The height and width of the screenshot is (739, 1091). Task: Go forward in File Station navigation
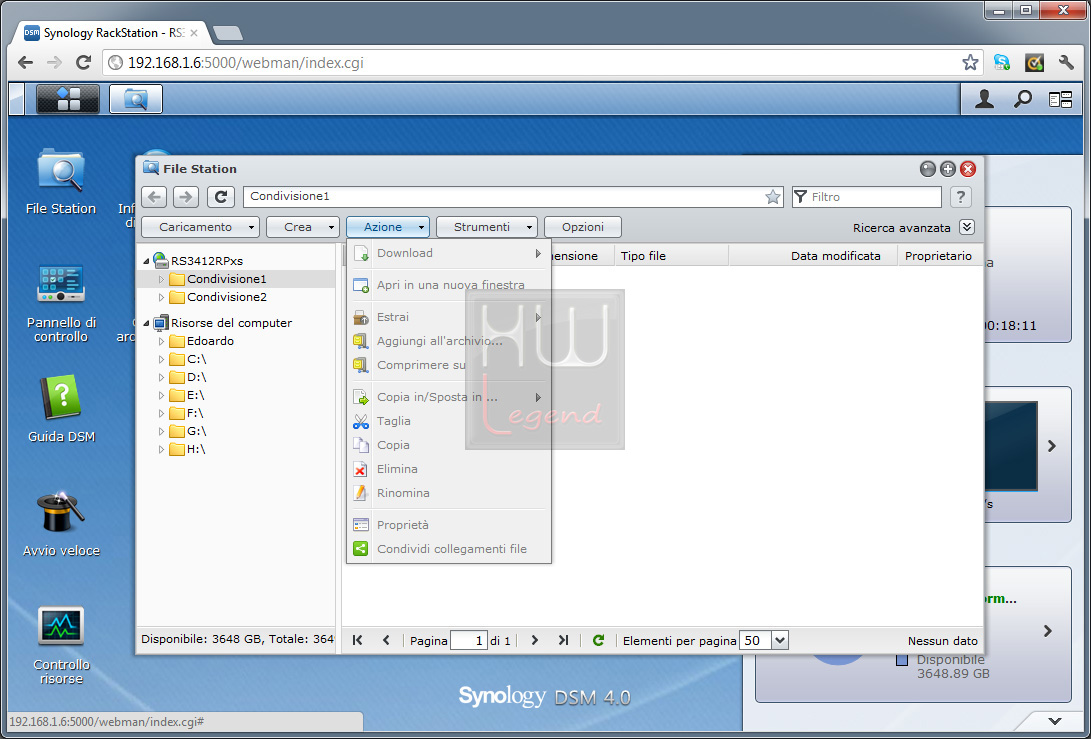186,197
